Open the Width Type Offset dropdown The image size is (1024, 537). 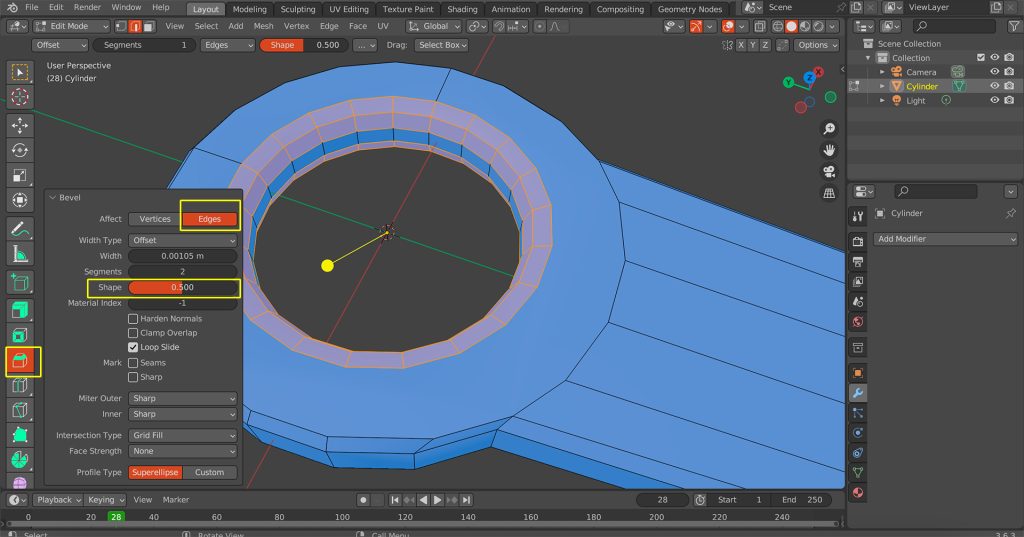pyautogui.click(x=183, y=240)
